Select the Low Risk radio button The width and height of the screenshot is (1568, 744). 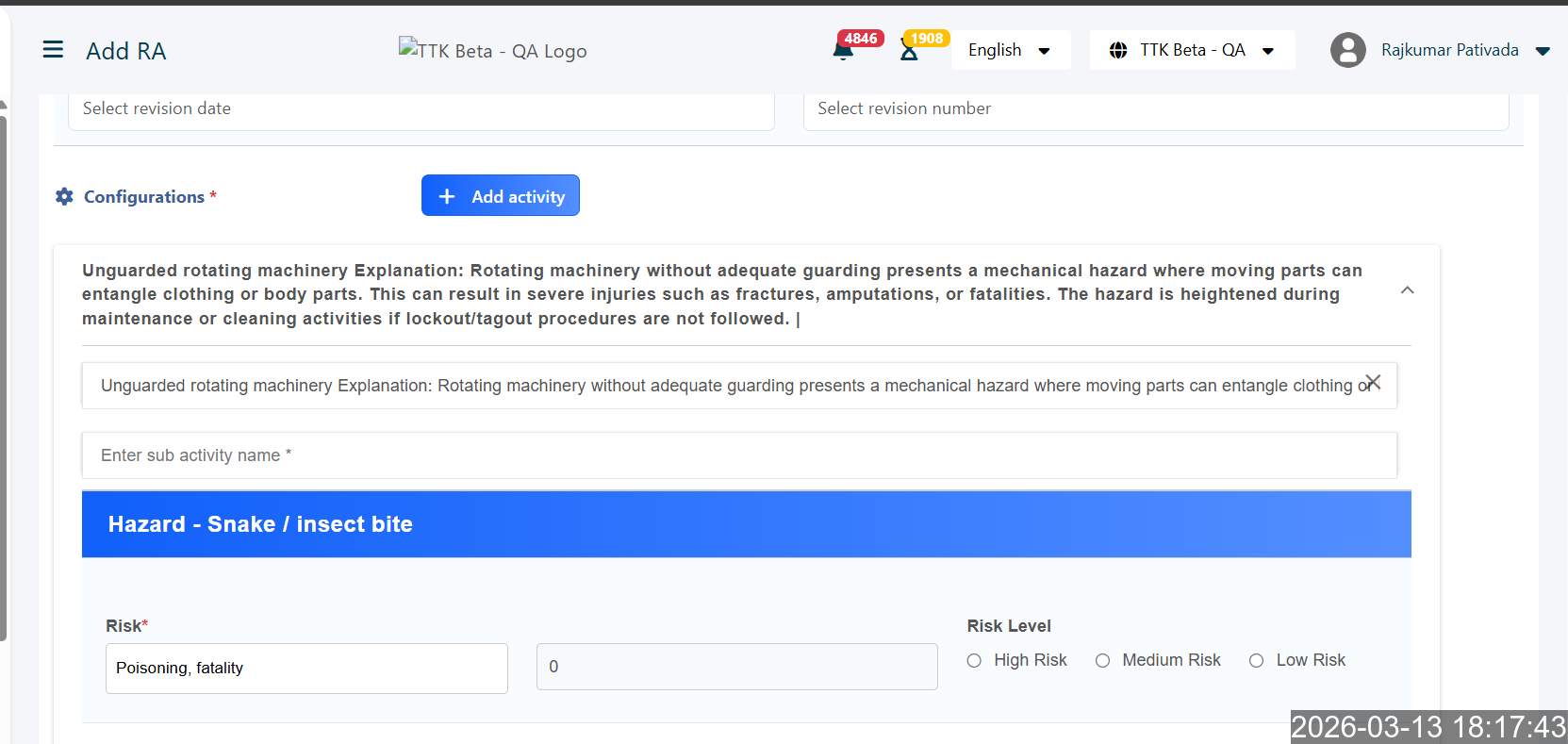(x=1256, y=661)
